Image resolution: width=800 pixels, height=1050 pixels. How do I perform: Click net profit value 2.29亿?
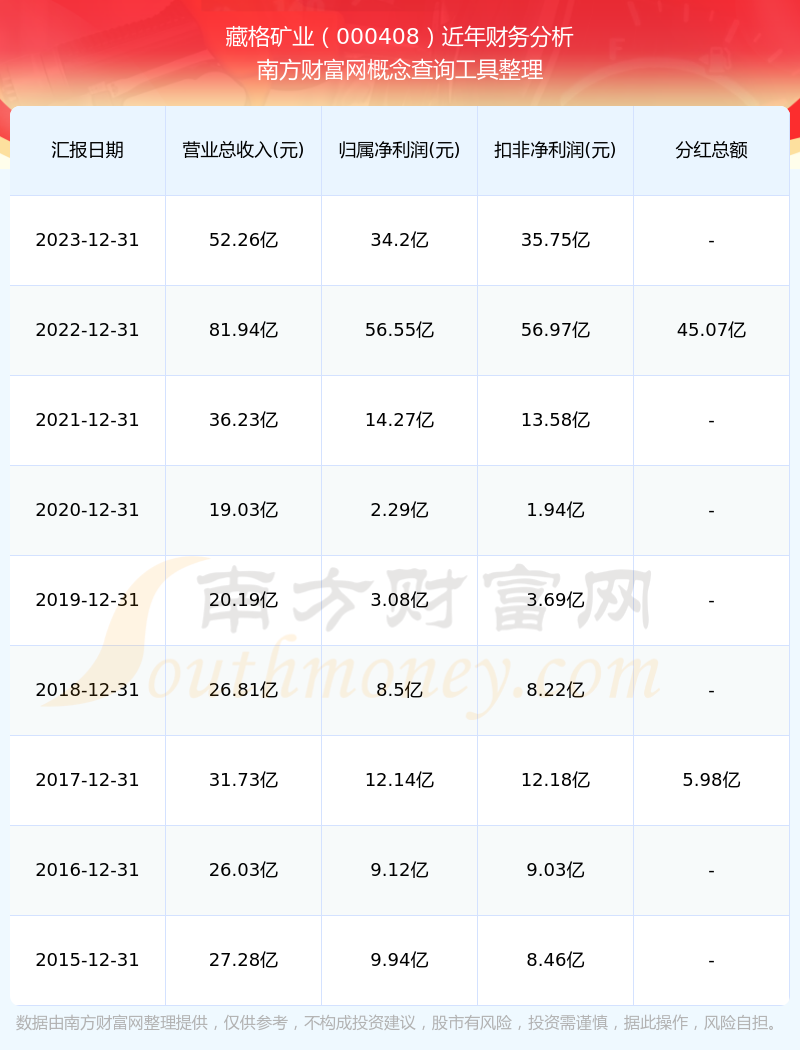[400, 510]
